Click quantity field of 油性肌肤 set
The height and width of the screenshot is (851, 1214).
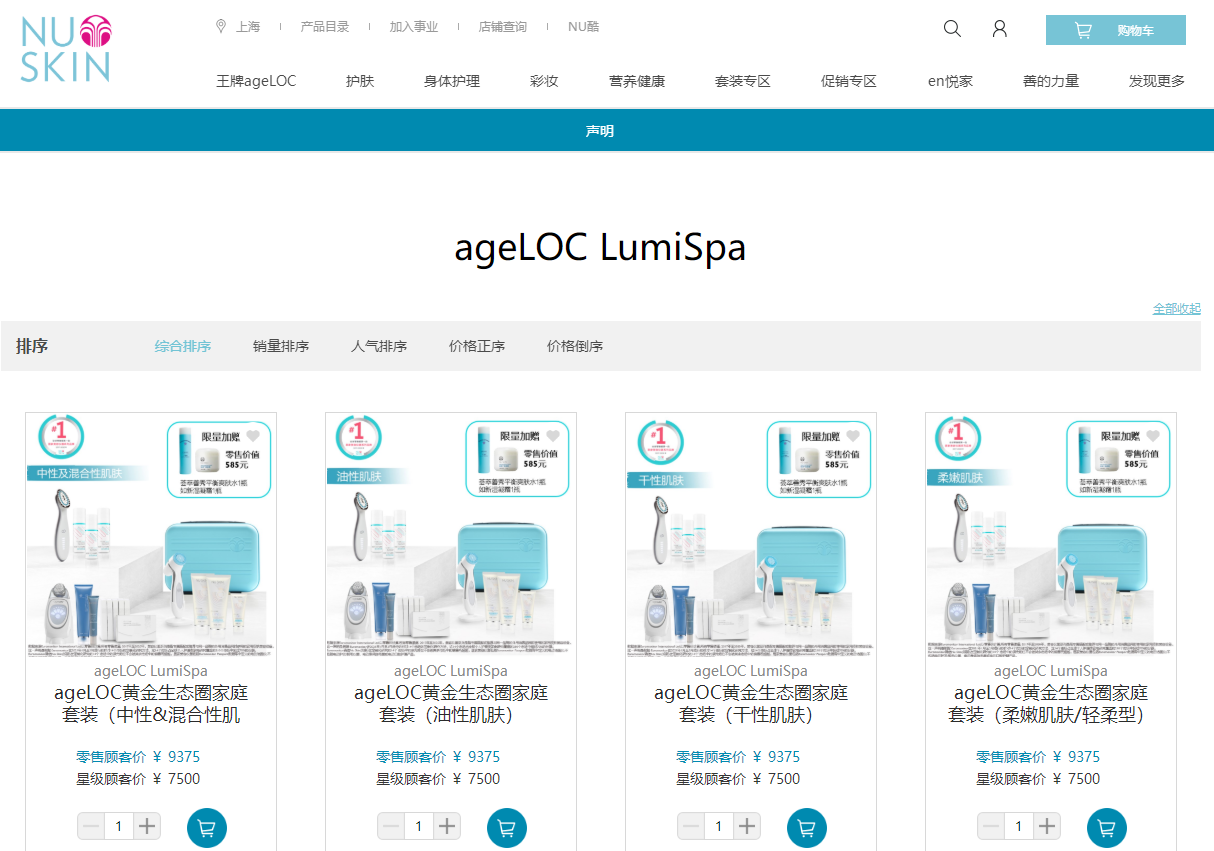click(x=419, y=826)
